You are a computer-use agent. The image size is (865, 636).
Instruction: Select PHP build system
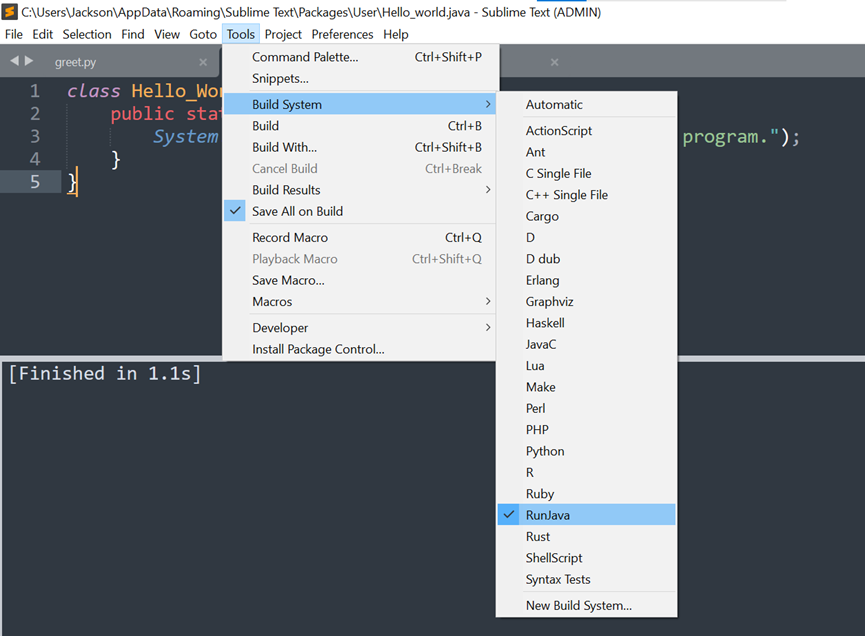point(586,430)
